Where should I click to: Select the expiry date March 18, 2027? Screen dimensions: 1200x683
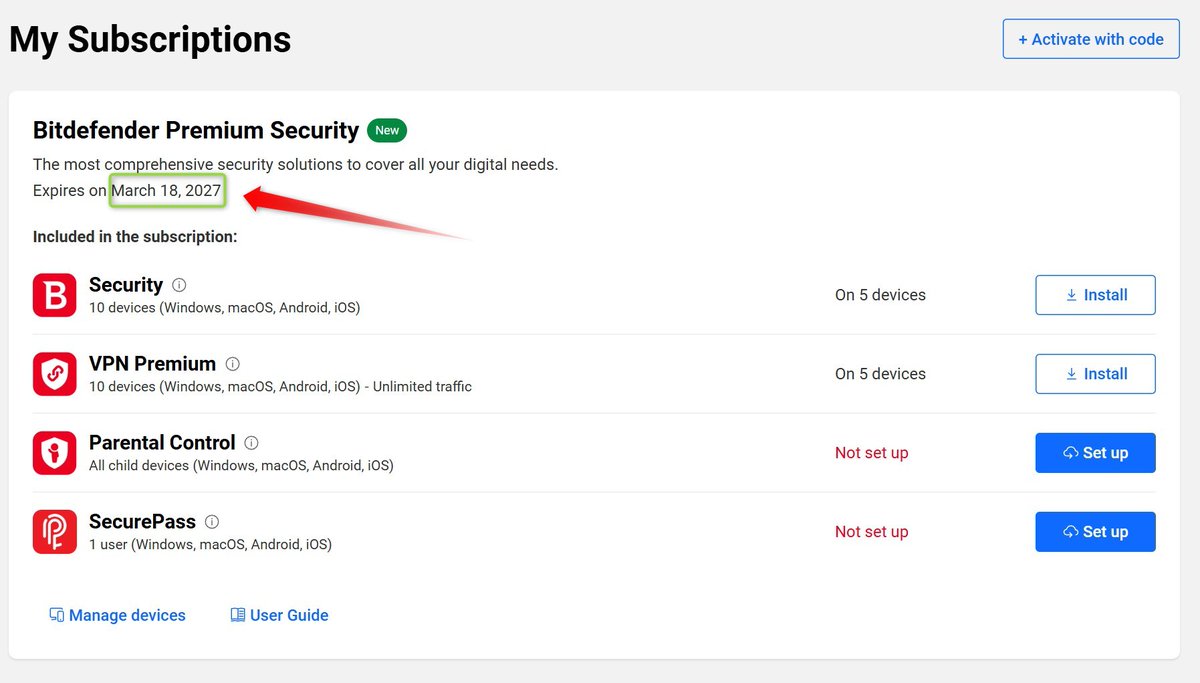tap(166, 190)
